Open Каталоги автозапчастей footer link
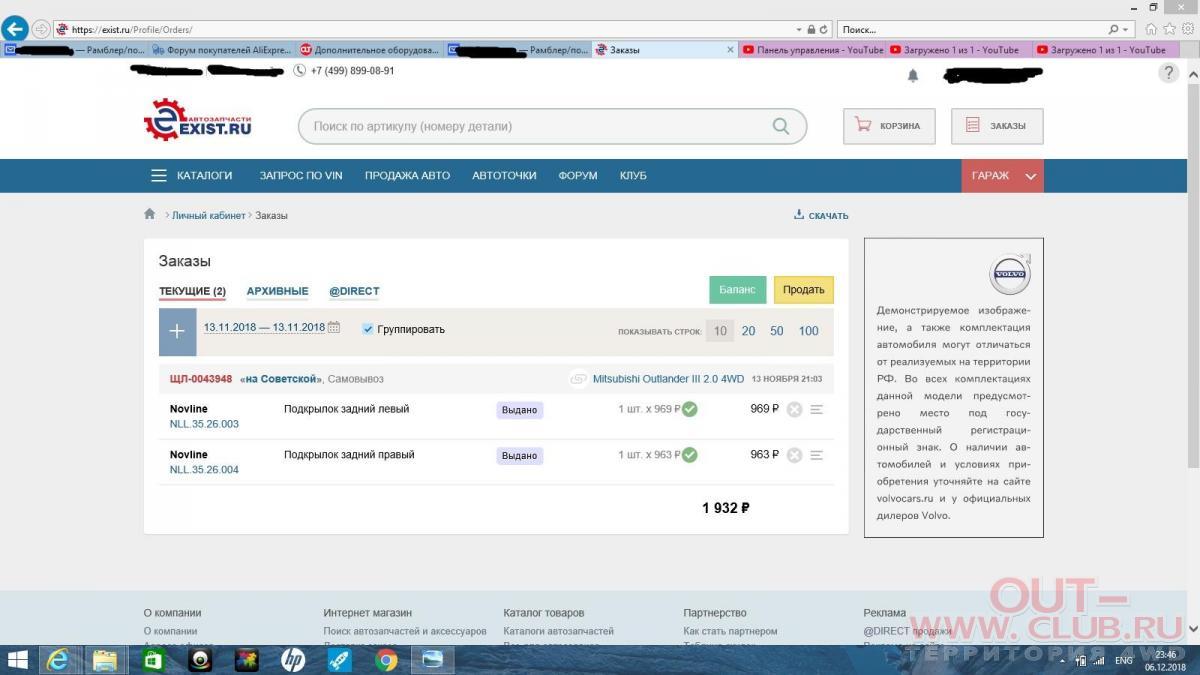The image size is (1200, 675). tap(559, 631)
